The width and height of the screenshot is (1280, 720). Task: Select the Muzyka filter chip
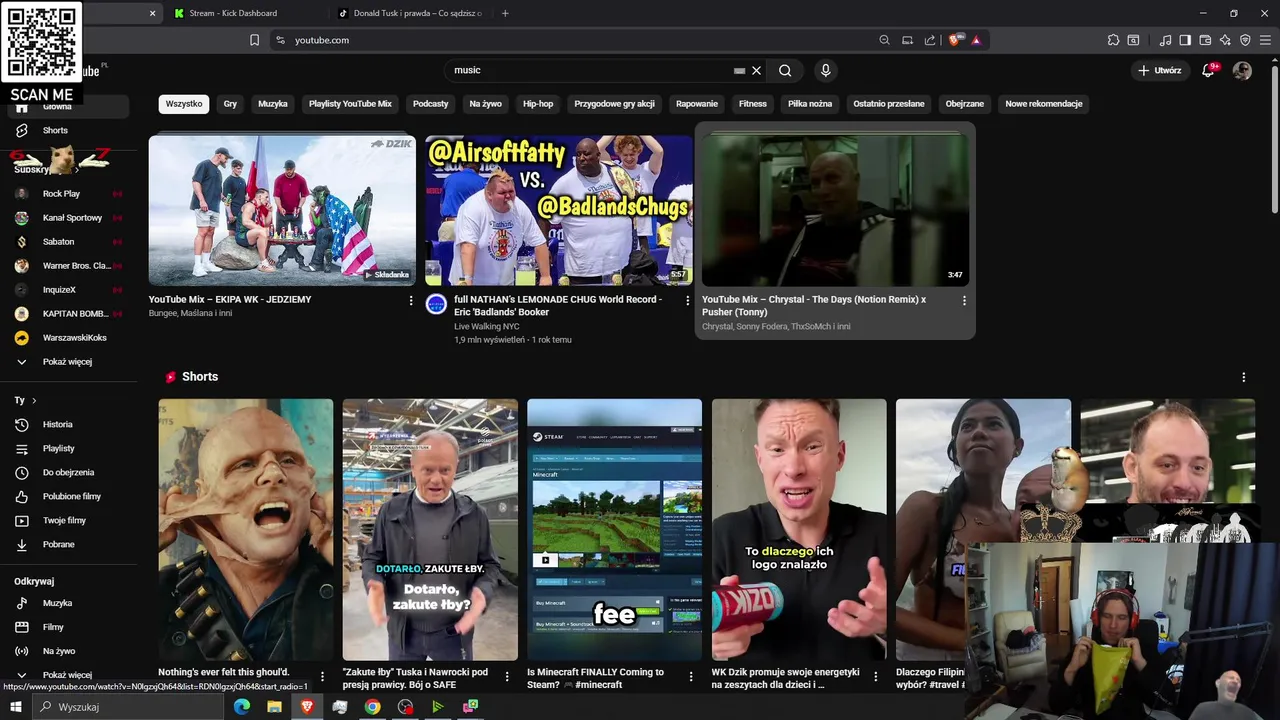click(x=272, y=104)
